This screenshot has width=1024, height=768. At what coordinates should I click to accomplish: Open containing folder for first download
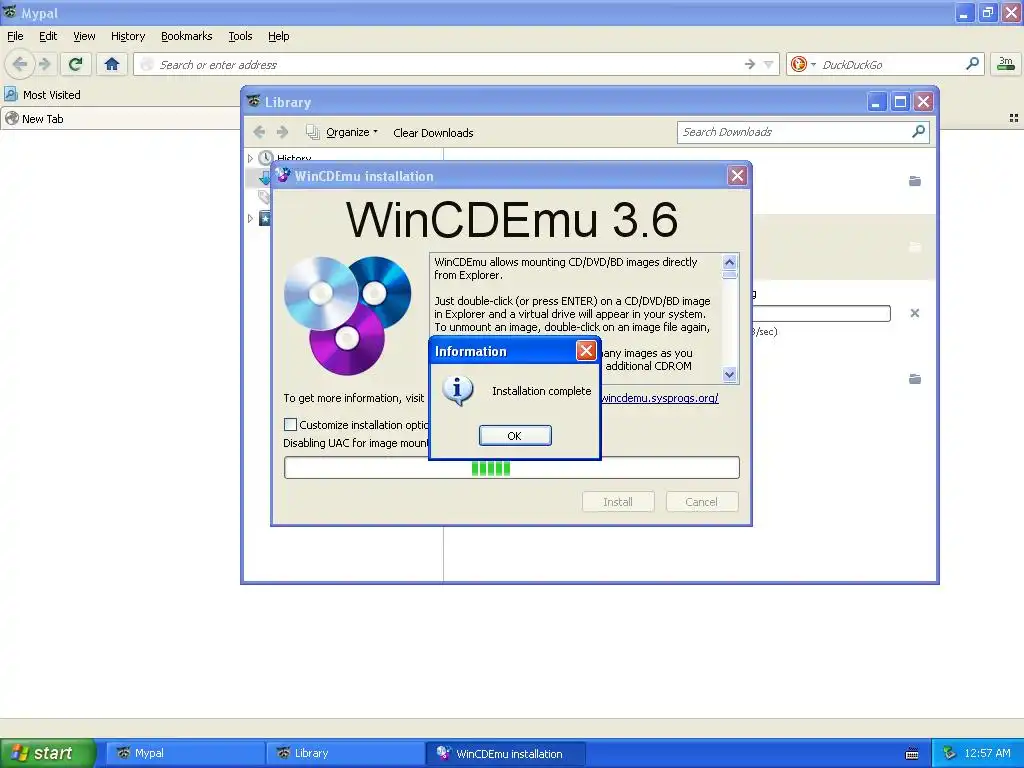915,181
